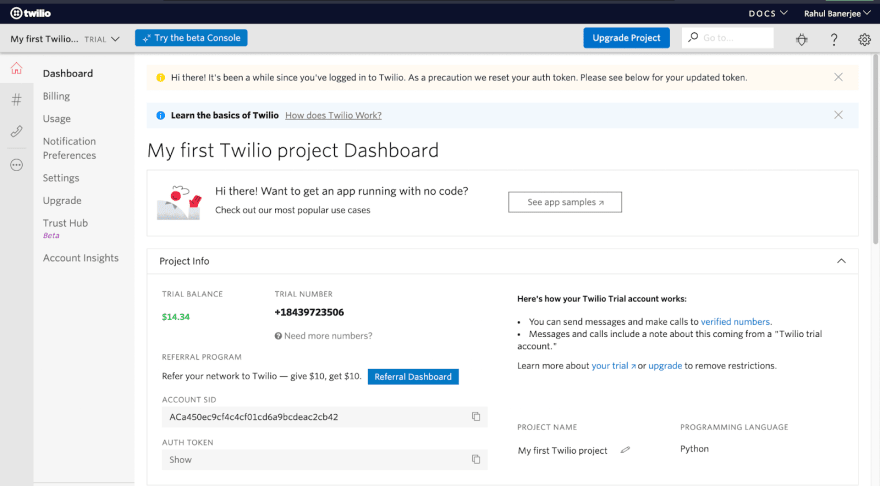This screenshot has width=880, height=486.
Task: Dismiss the auth token reset warning
Action: [838, 77]
